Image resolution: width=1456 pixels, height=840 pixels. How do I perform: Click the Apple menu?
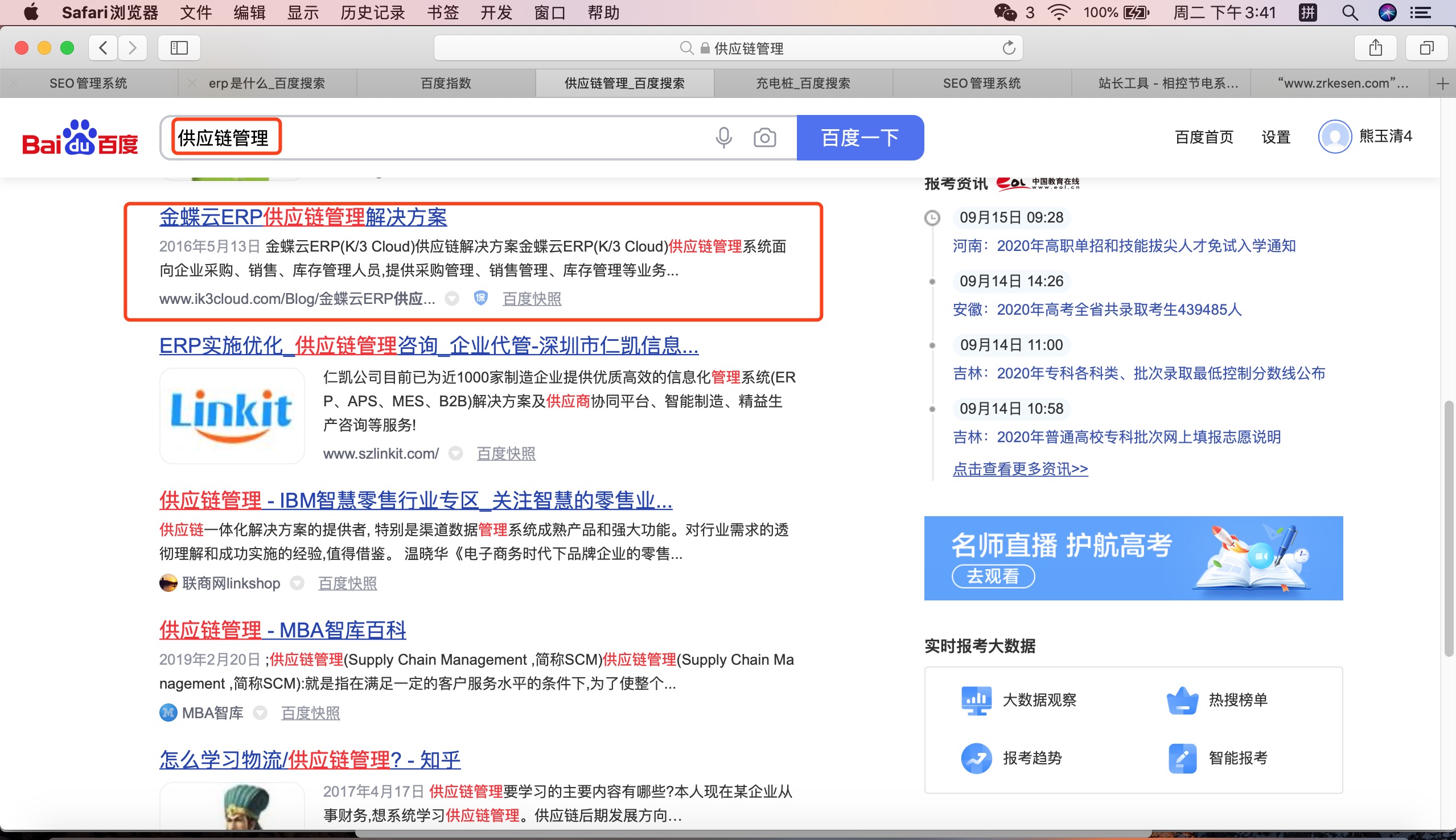click(31, 12)
